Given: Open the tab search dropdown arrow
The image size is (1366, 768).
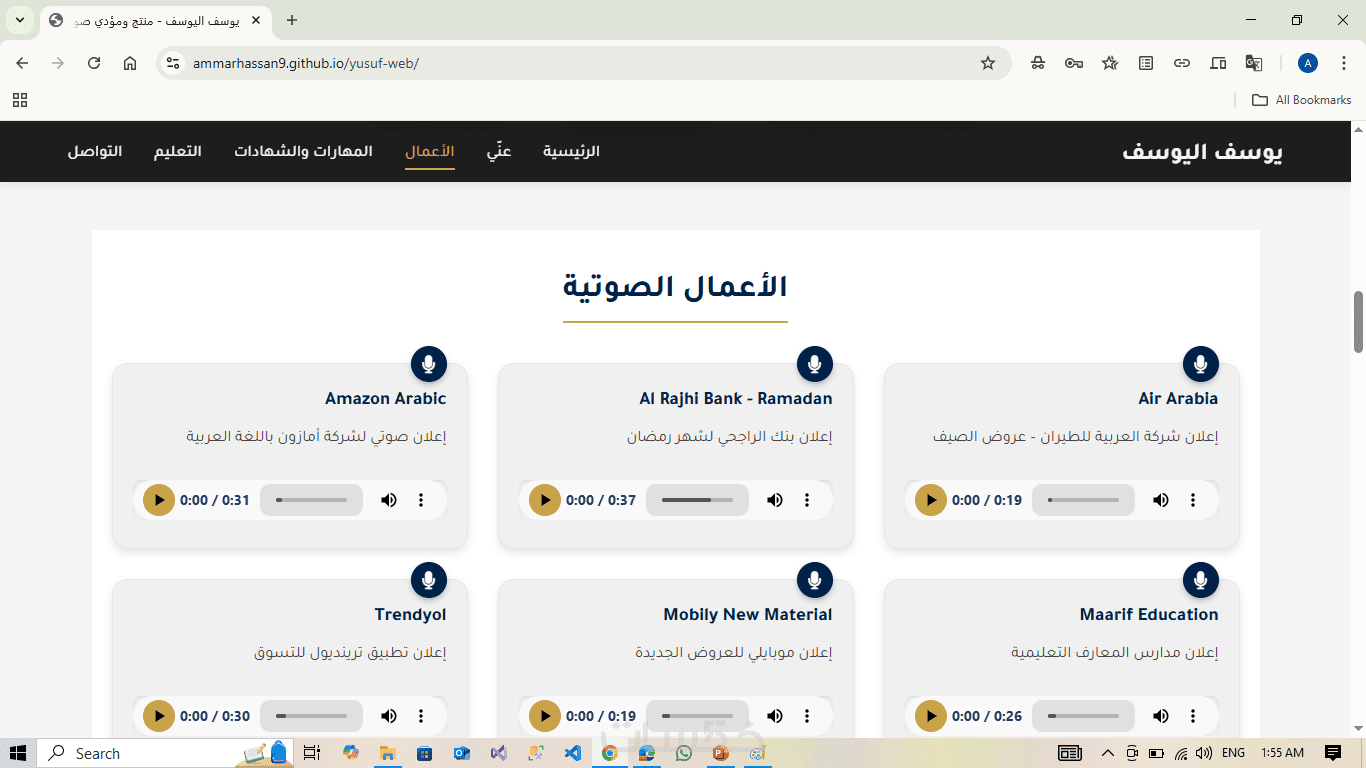Looking at the screenshot, I should [19, 20].
